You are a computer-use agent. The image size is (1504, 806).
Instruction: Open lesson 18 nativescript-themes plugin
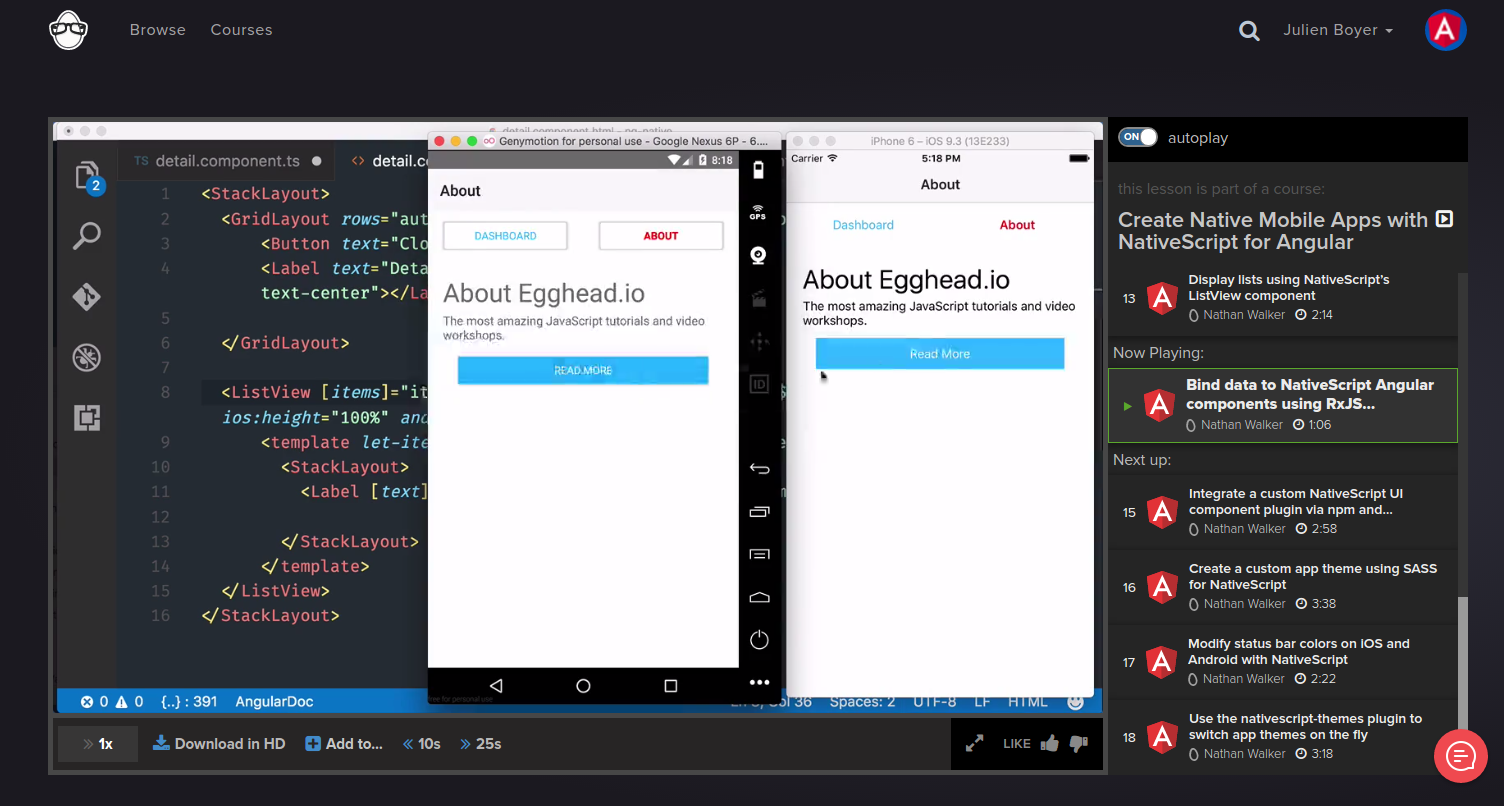coord(1282,736)
